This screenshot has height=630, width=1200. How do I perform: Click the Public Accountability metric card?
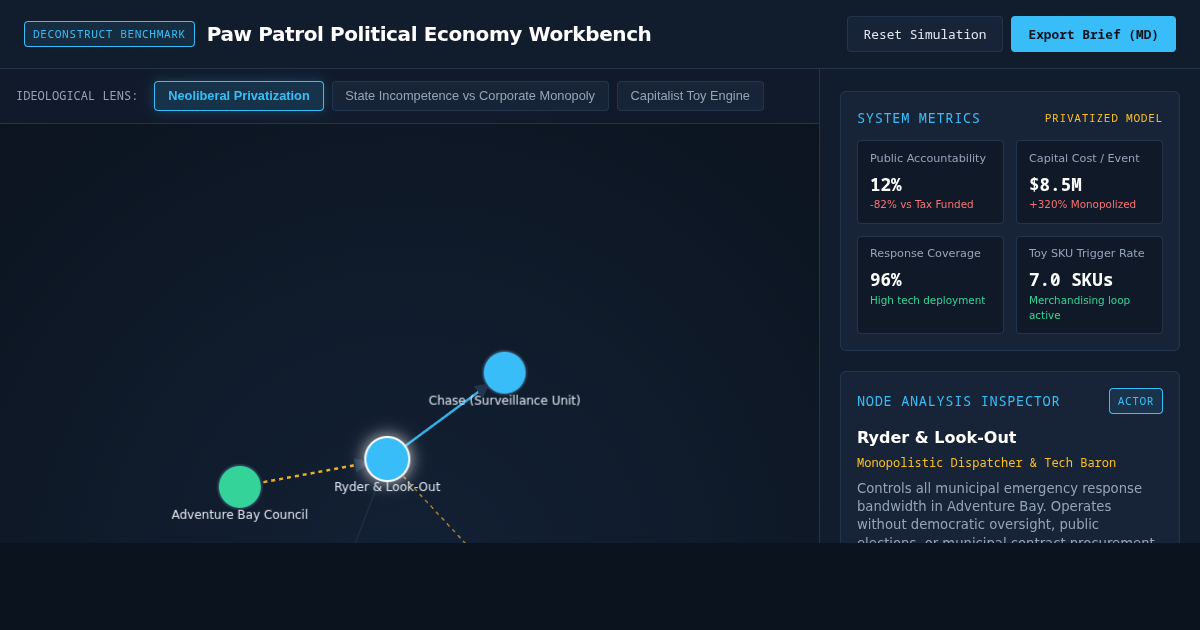coord(930,182)
